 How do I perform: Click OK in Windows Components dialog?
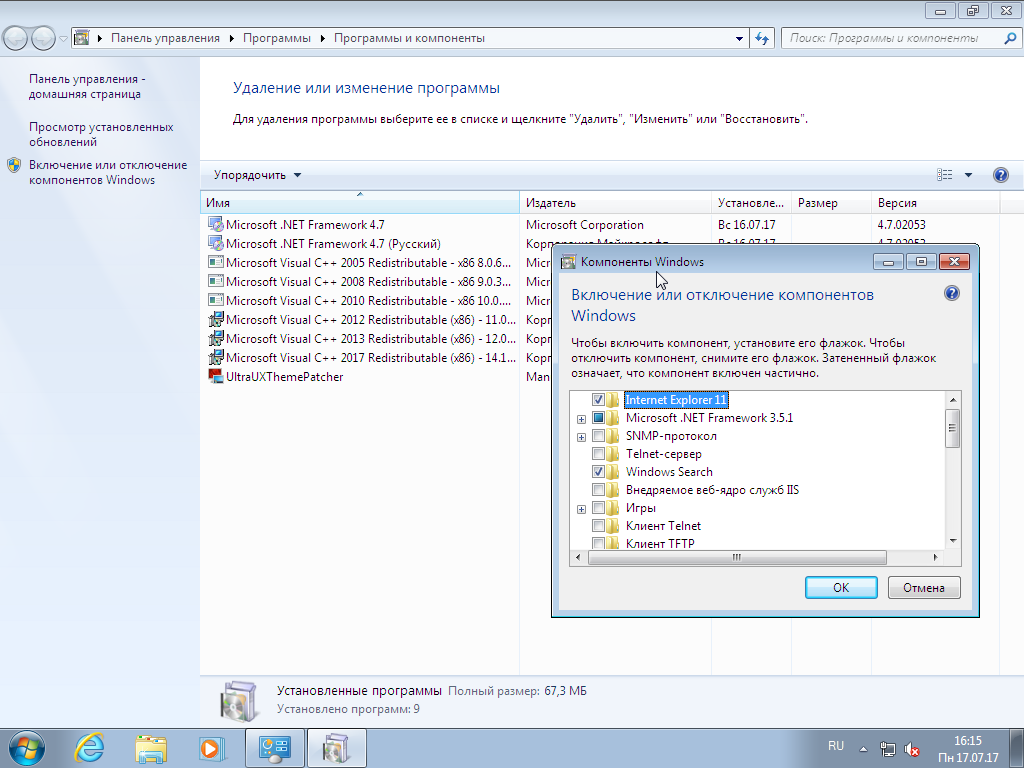click(841, 588)
